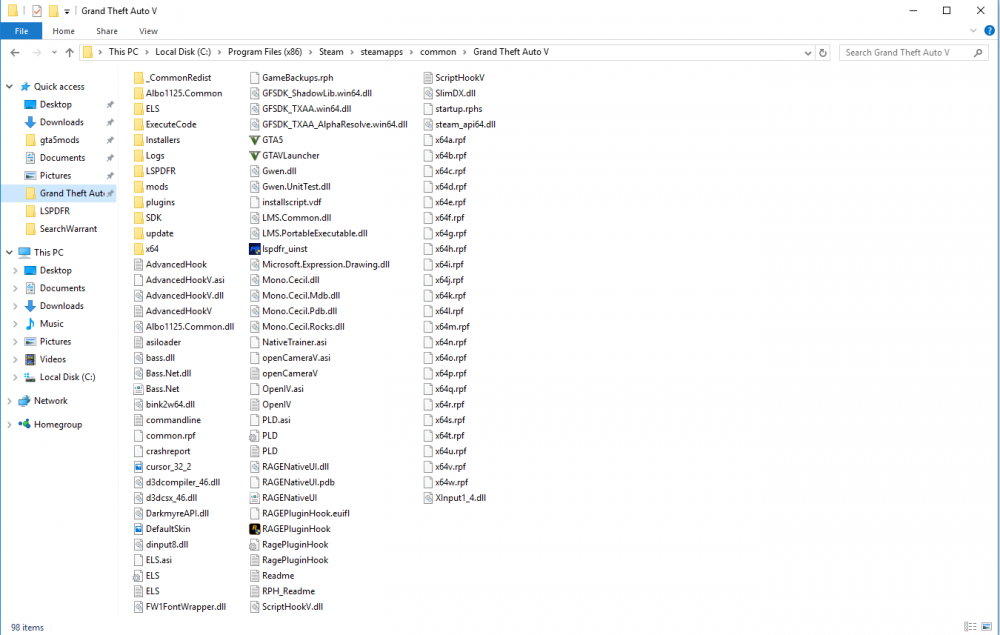Viewport: 1000px width, 635px height.
Task: Unpin Documents from Quick access
Action: (x=110, y=158)
